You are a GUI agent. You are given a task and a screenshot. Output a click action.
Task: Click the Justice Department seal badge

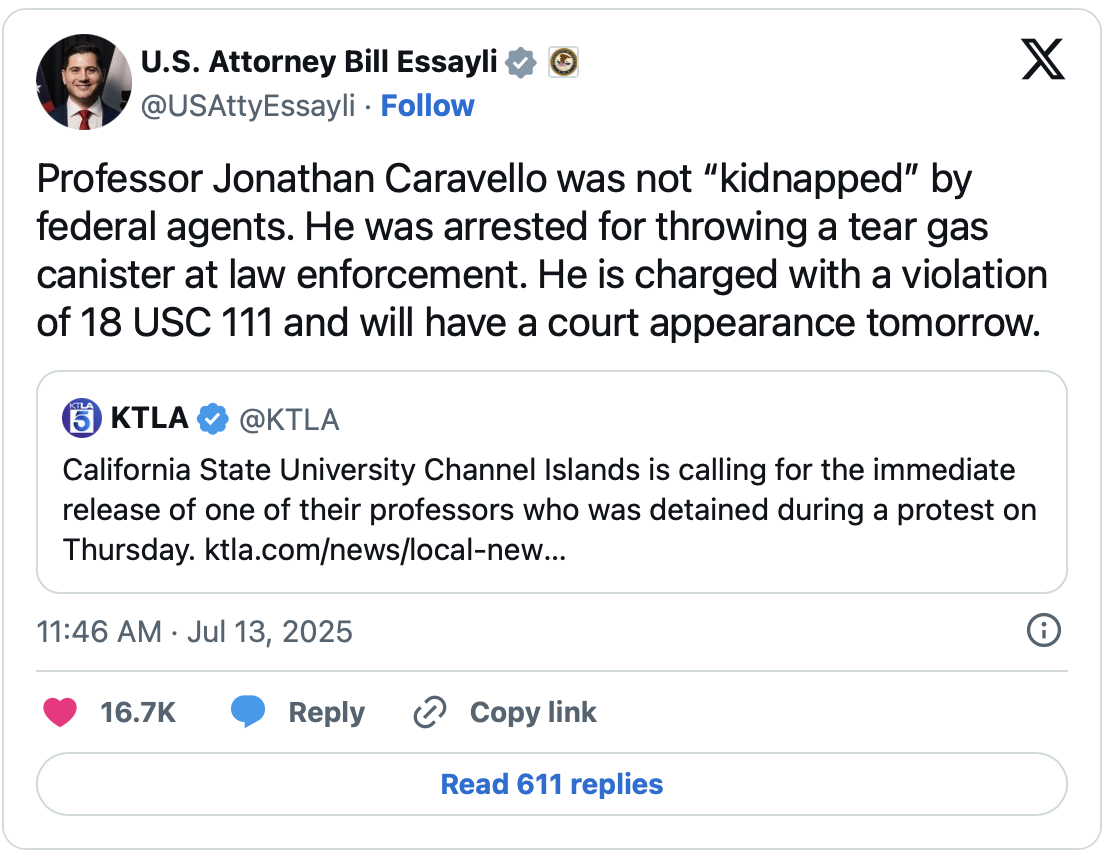[564, 63]
